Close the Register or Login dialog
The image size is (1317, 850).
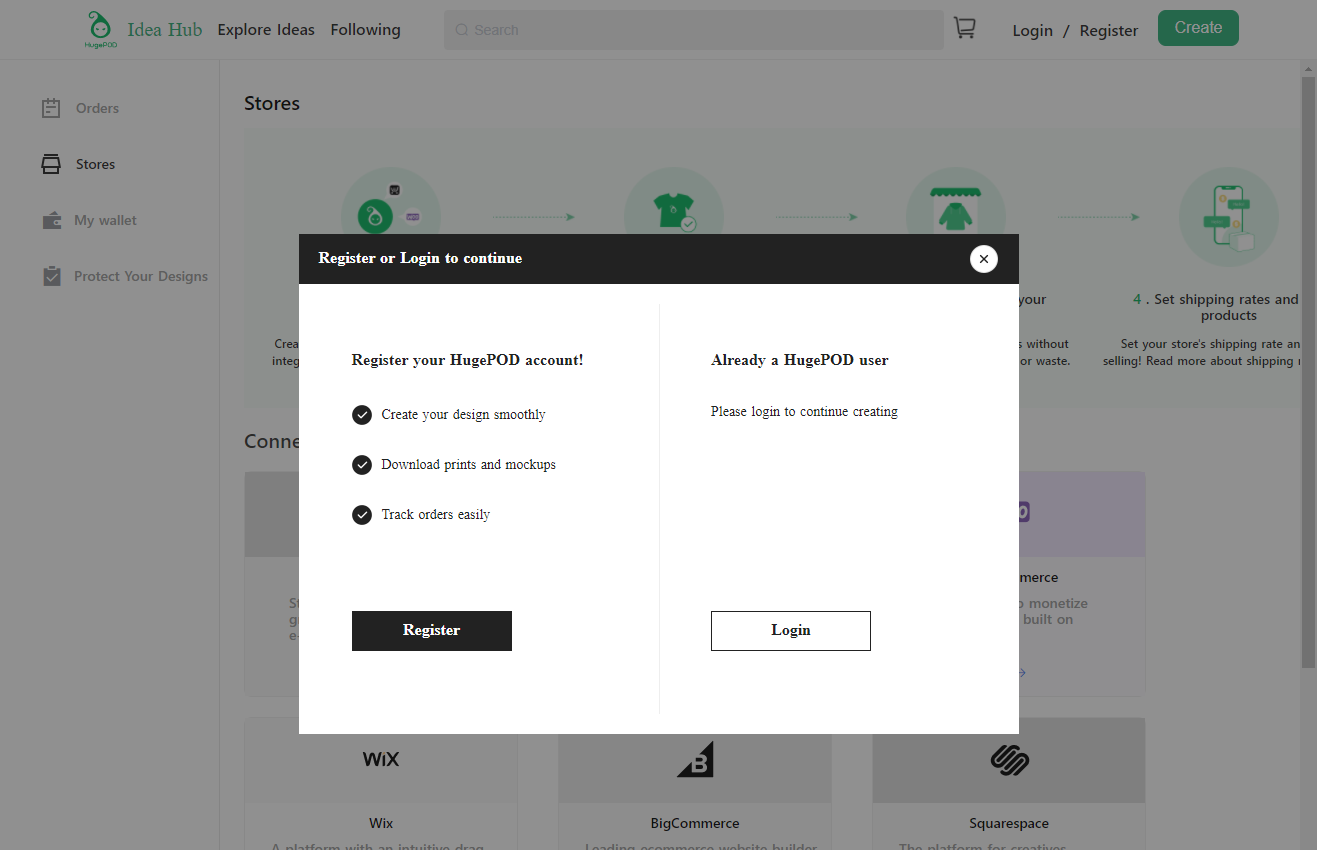point(984,259)
